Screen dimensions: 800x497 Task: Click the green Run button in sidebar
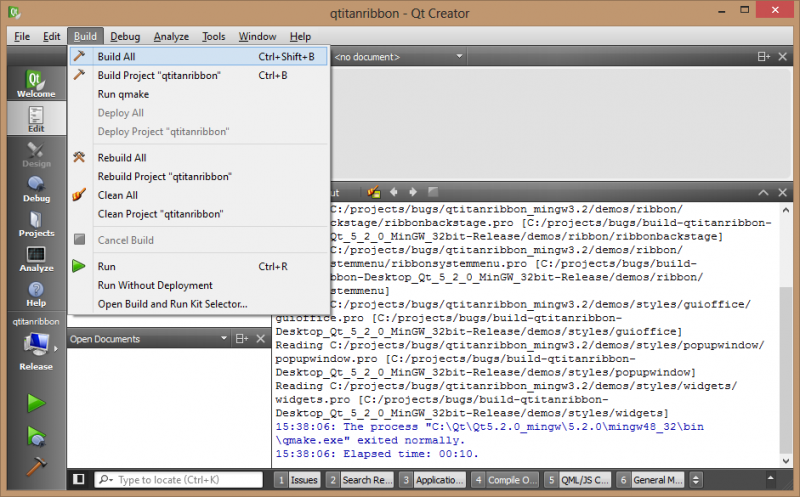click(x=35, y=403)
